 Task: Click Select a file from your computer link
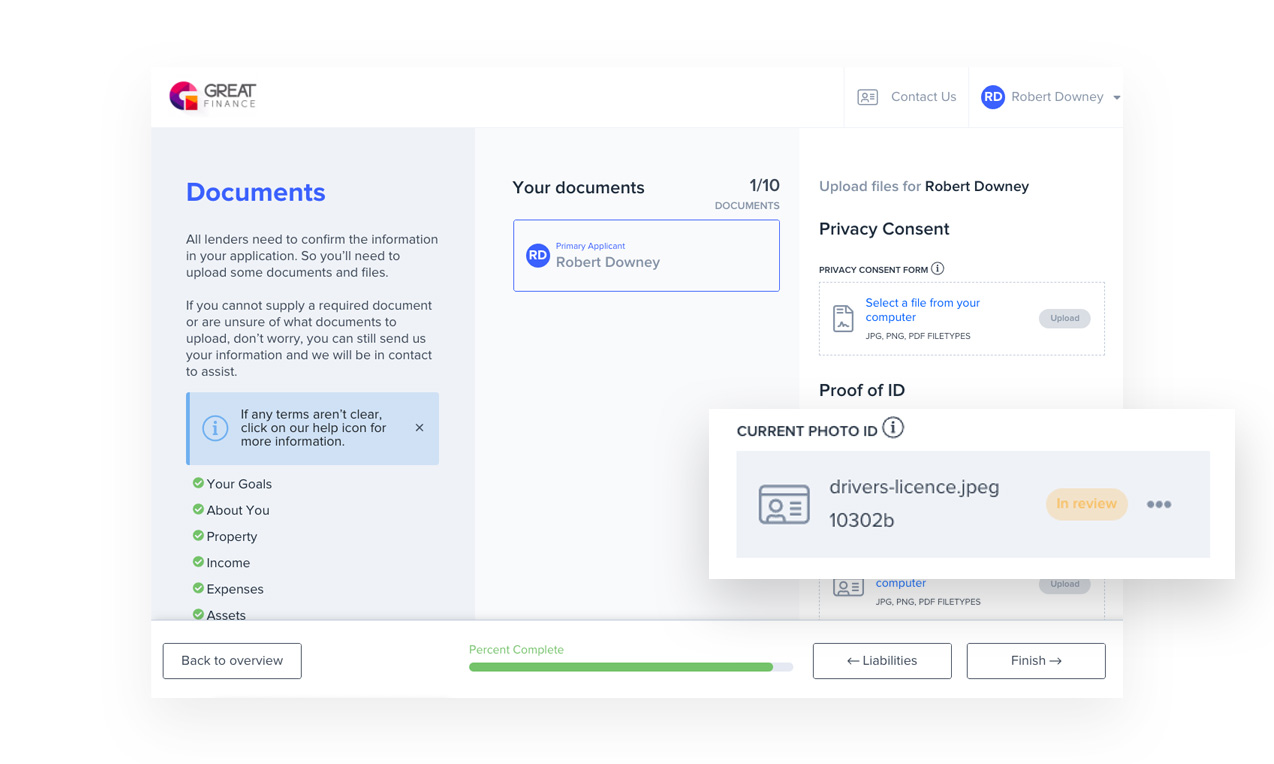[922, 310]
